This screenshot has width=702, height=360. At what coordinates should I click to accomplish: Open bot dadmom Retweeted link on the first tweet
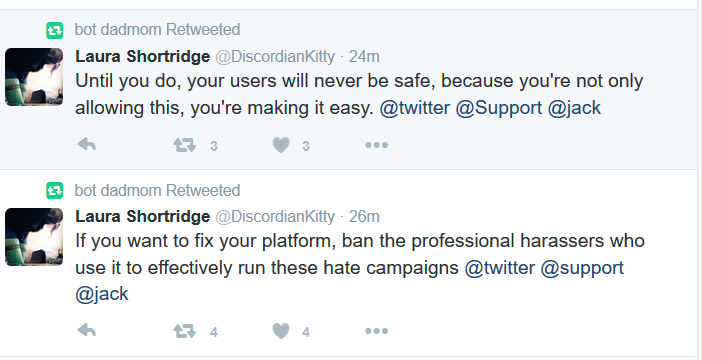157,30
